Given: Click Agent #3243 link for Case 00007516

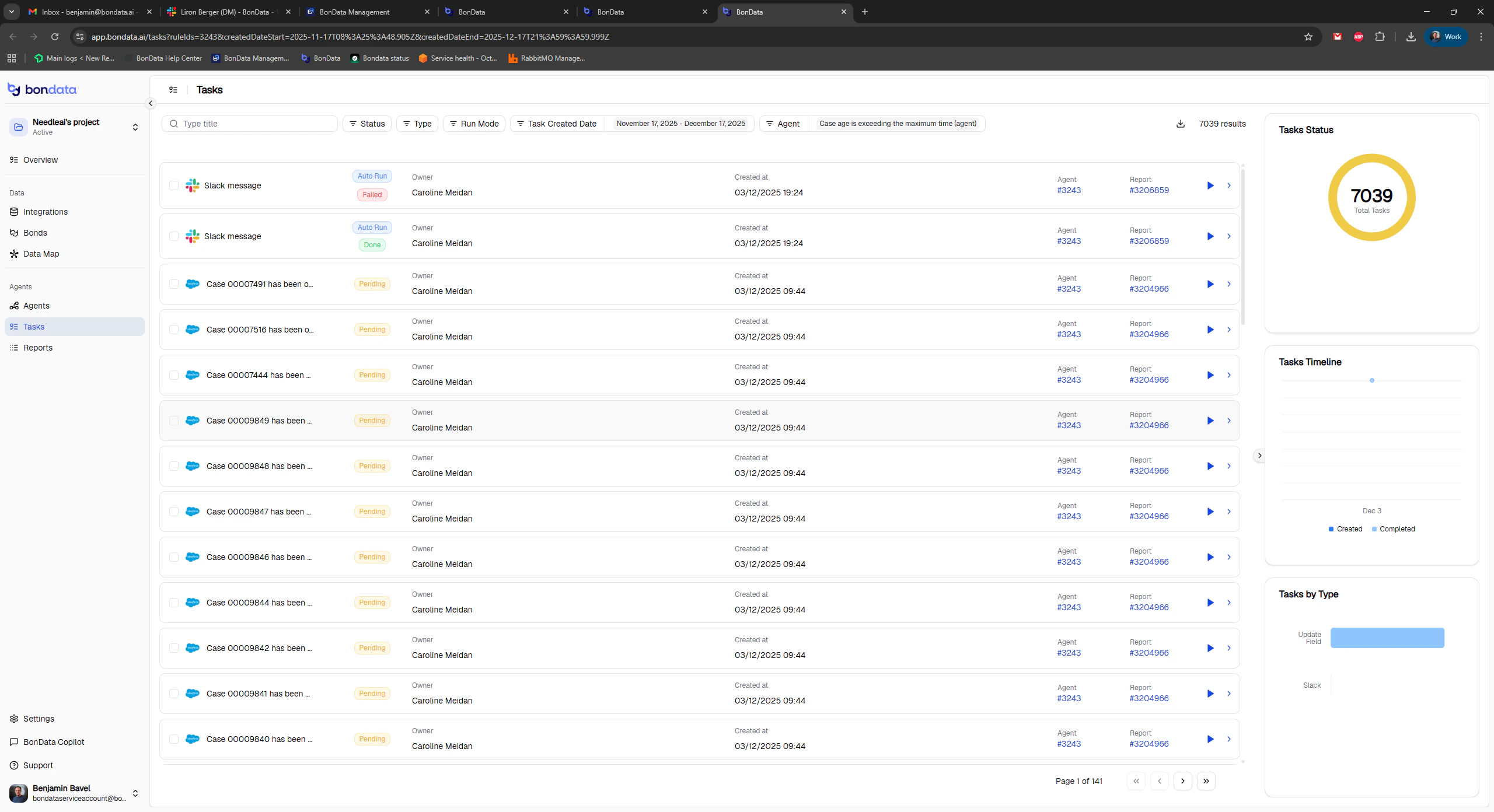Looking at the screenshot, I should (x=1069, y=334).
